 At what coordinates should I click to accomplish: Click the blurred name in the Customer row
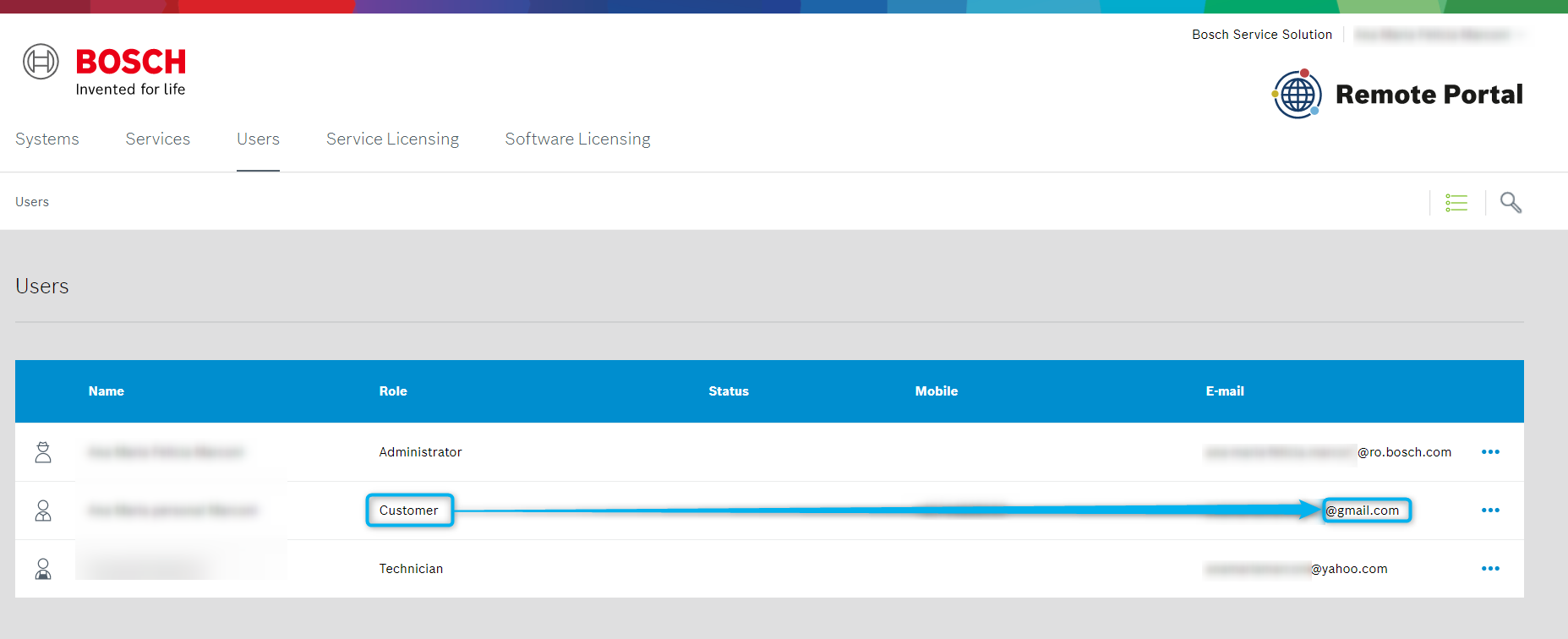[x=172, y=511]
